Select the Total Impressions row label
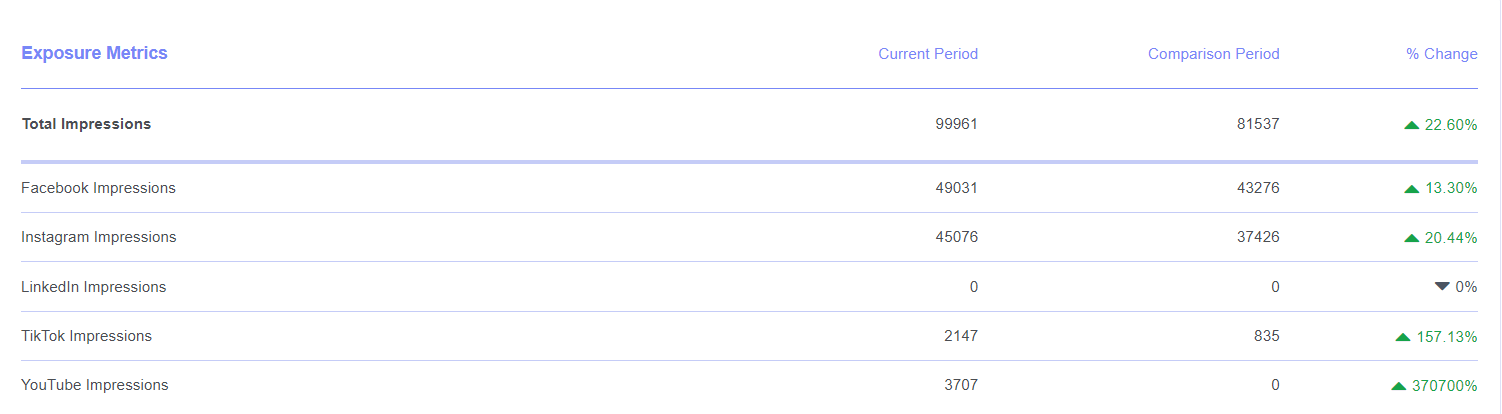The image size is (1502, 414). click(86, 124)
